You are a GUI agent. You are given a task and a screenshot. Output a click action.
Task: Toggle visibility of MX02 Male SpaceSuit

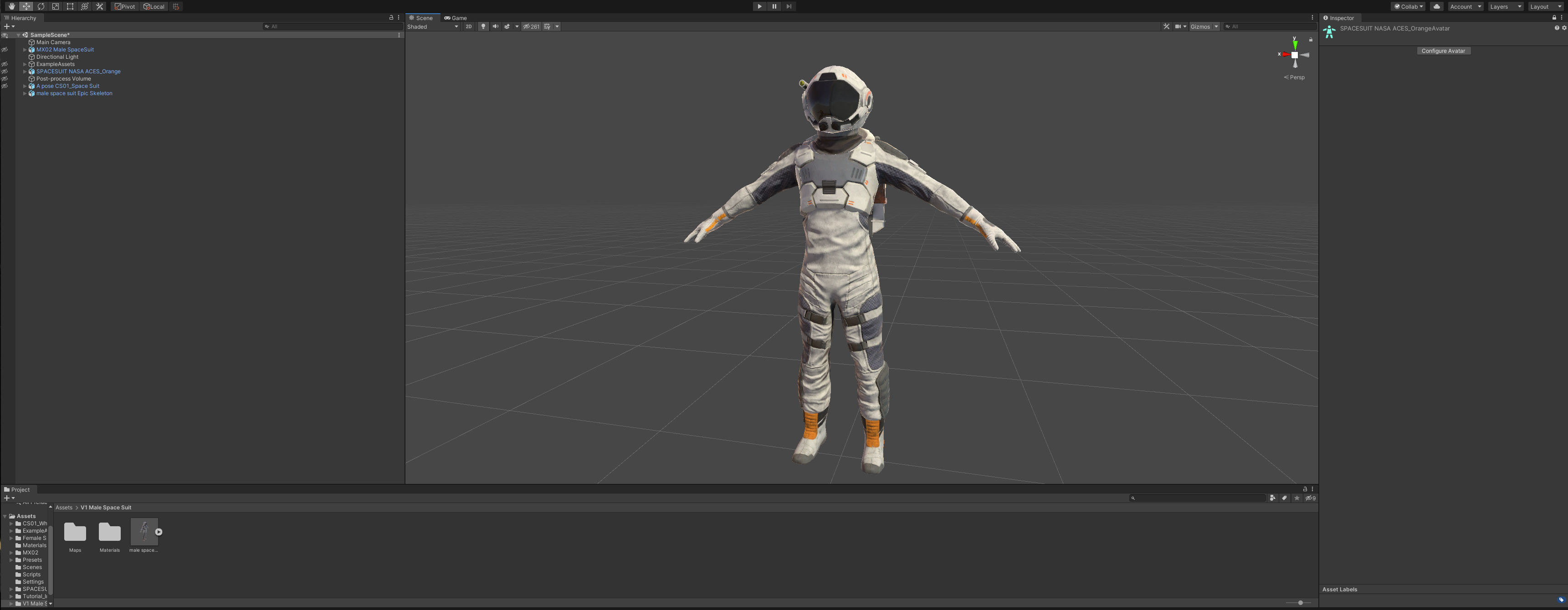(5, 49)
